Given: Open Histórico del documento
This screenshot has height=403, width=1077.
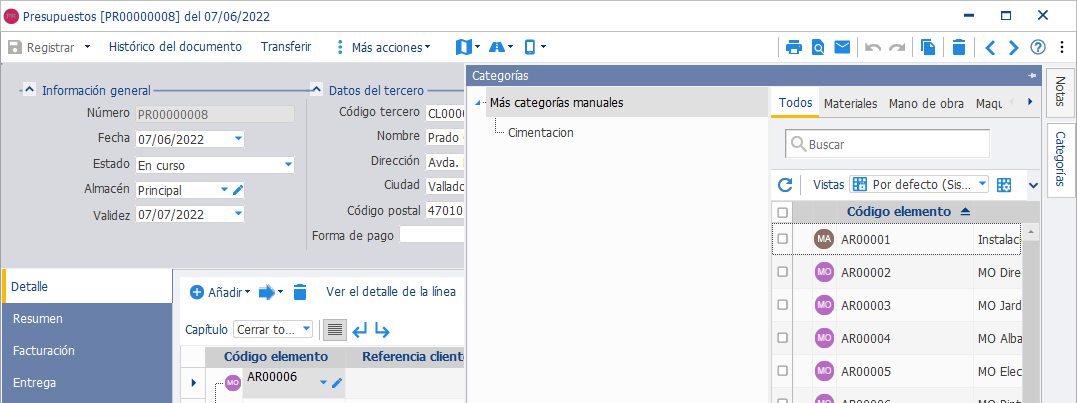Looking at the screenshot, I should coord(175,47).
